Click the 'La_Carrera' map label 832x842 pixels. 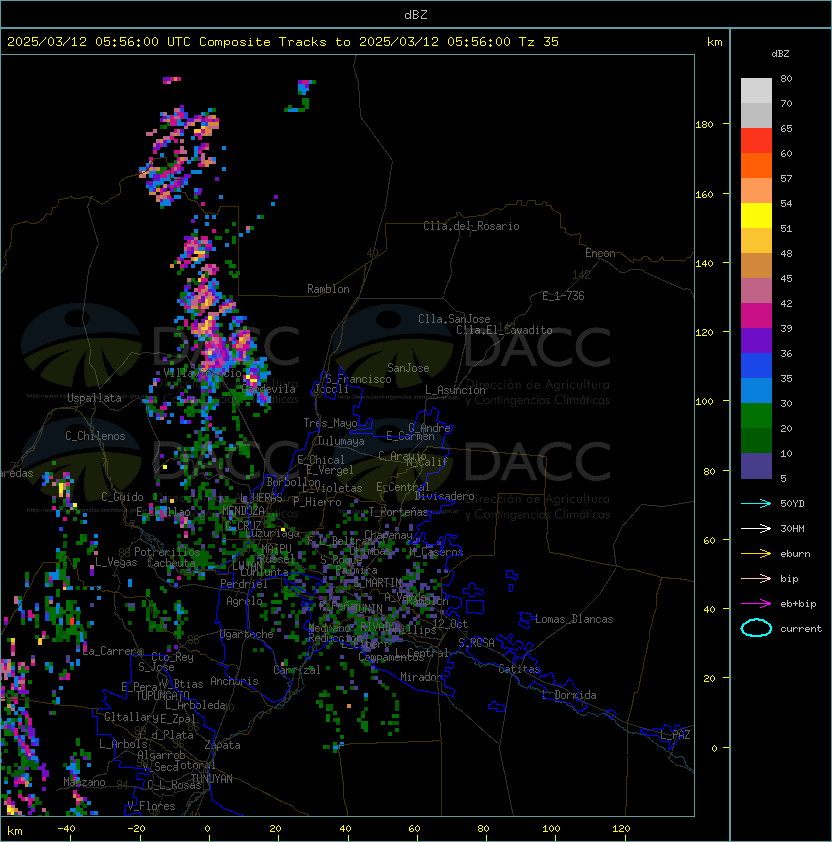(x=113, y=651)
